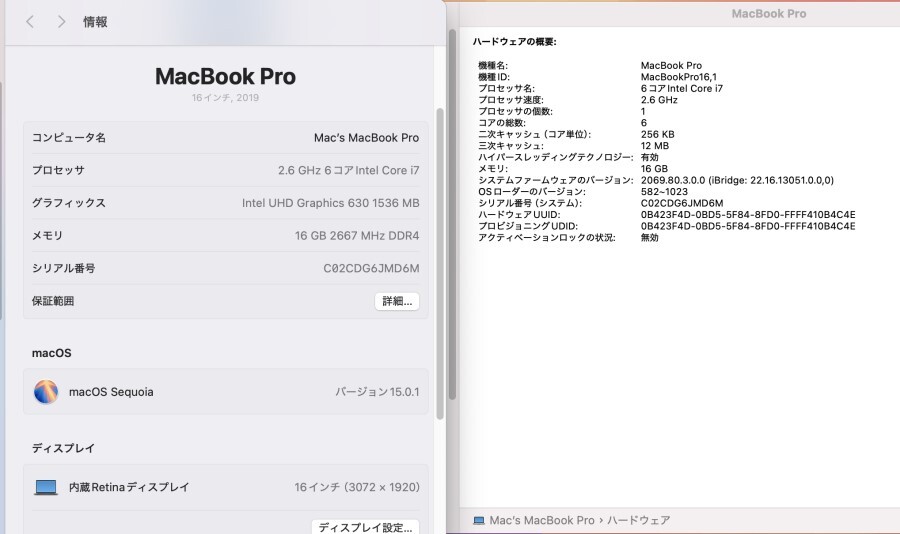Click the scrollbar beside the hardware overview
This screenshot has height=534, width=900.
pyautogui.click(x=452, y=215)
